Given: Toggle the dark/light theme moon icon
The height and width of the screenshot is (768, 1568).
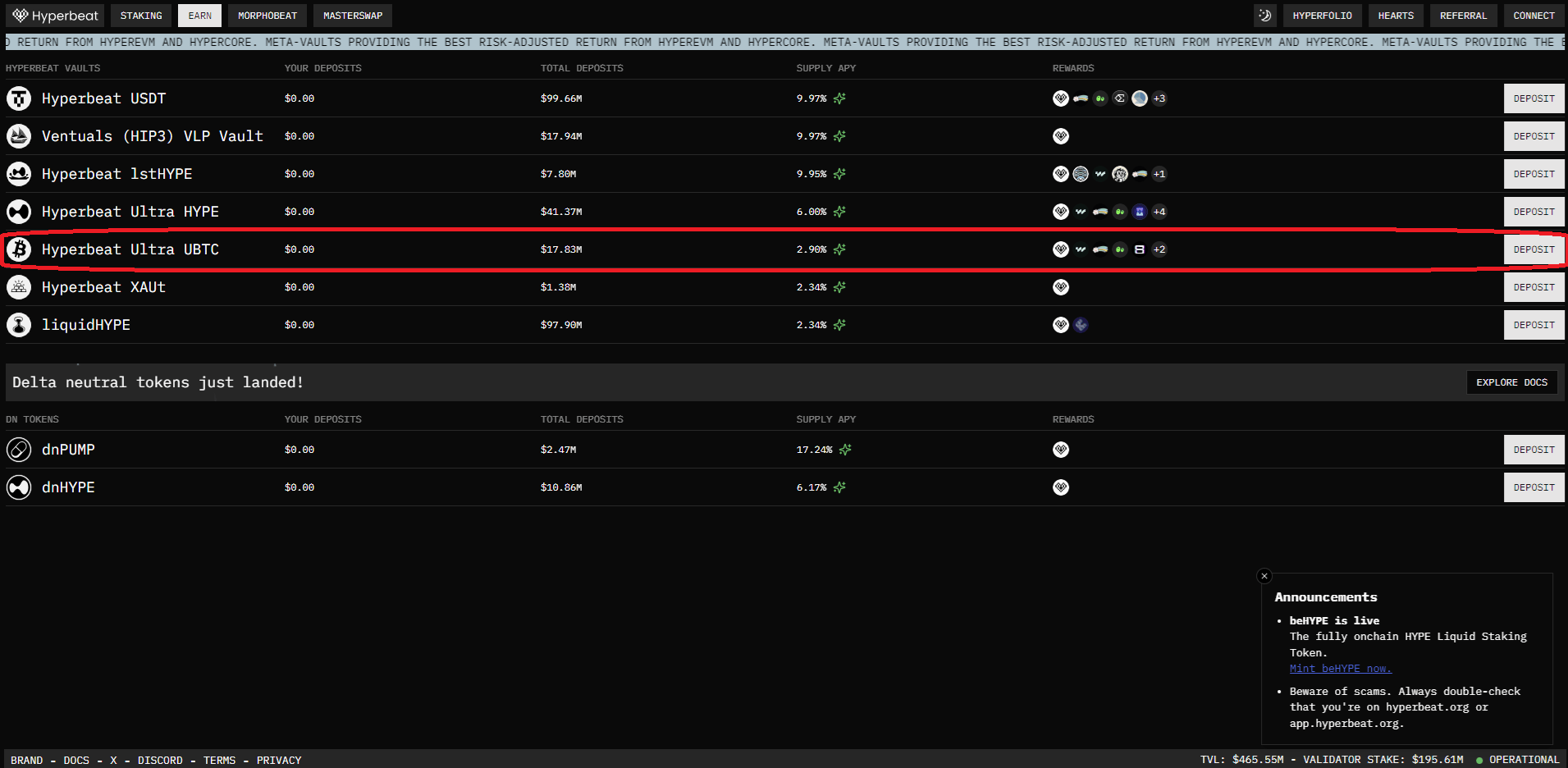Looking at the screenshot, I should pos(1264,16).
